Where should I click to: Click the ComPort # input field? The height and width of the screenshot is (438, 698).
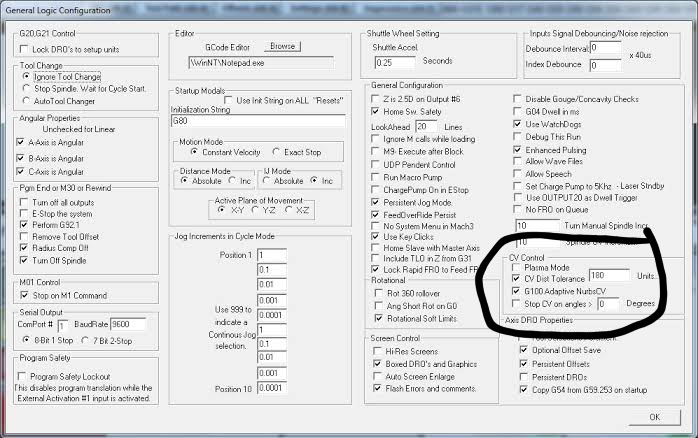[63, 325]
